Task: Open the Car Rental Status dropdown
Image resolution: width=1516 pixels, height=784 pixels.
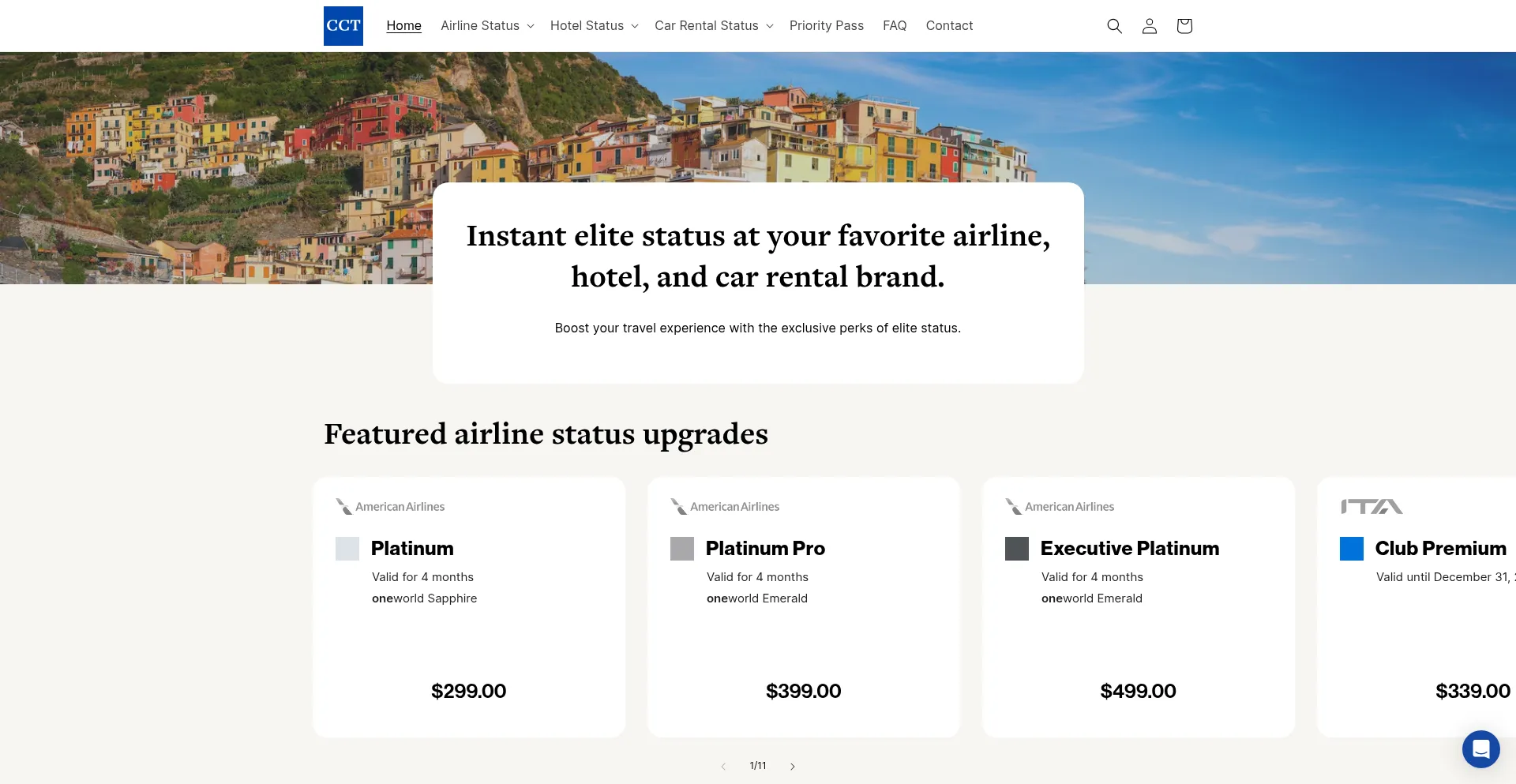Action: (x=713, y=26)
